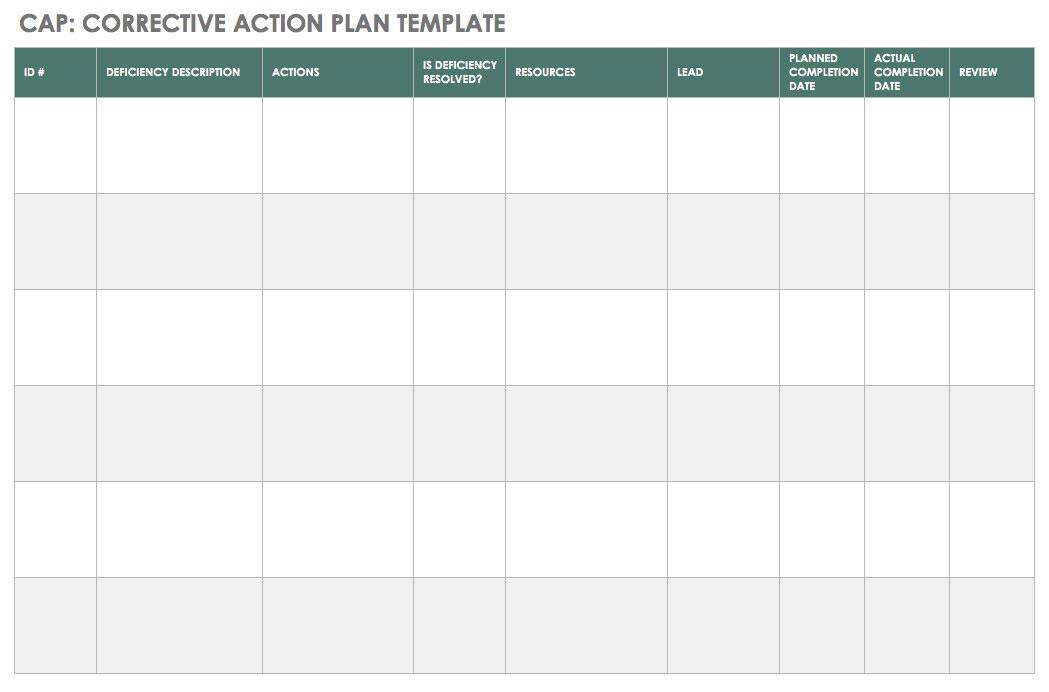Select the second row Review cell
This screenshot has height=692, width=1049.
tap(991, 241)
